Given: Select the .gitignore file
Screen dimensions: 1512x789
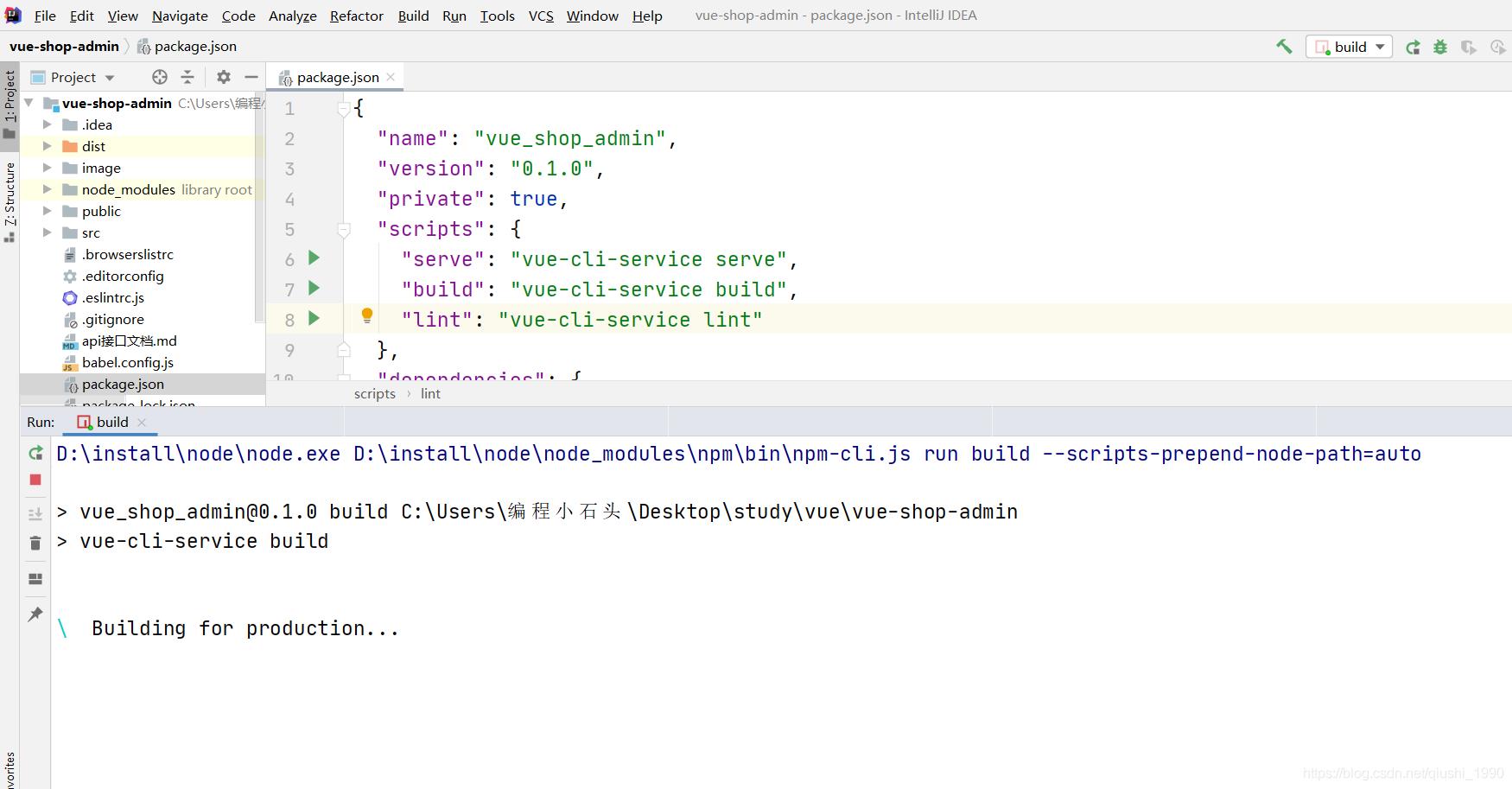Looking at the screenshot, I should point(113,319).
